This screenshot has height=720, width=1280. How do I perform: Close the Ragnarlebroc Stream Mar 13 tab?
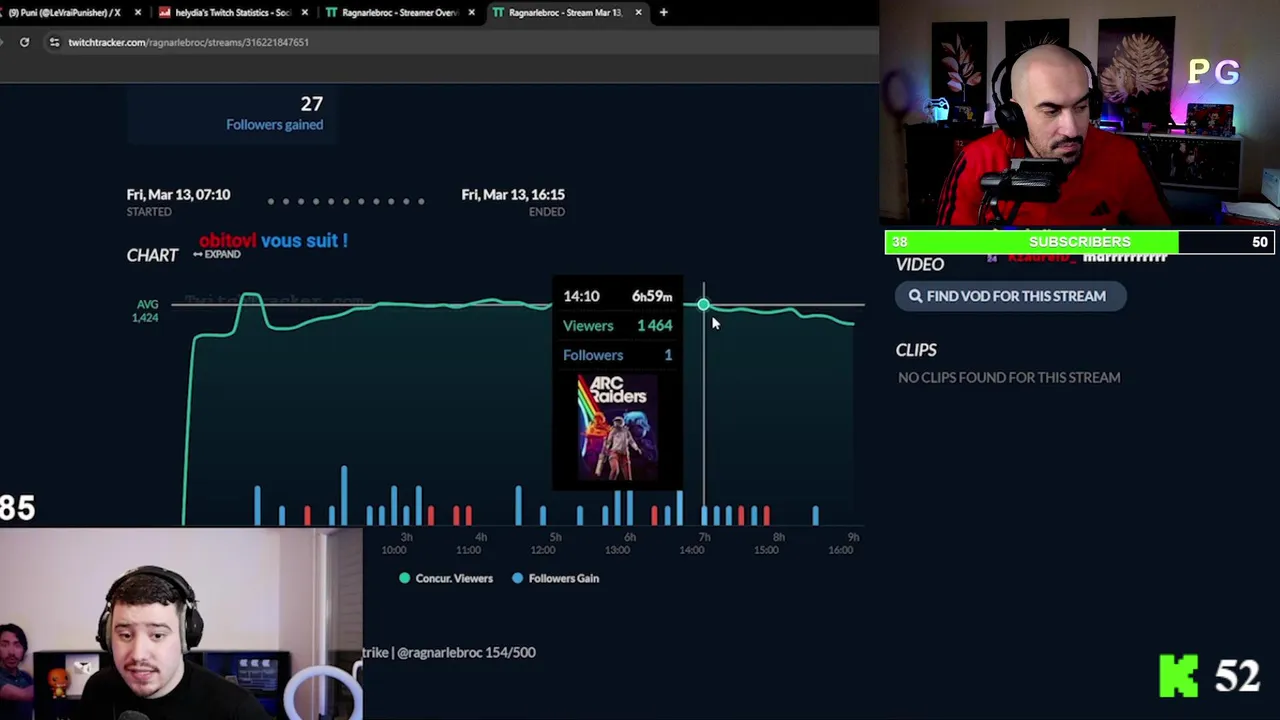pyautogui.click(x=638, y=13)
